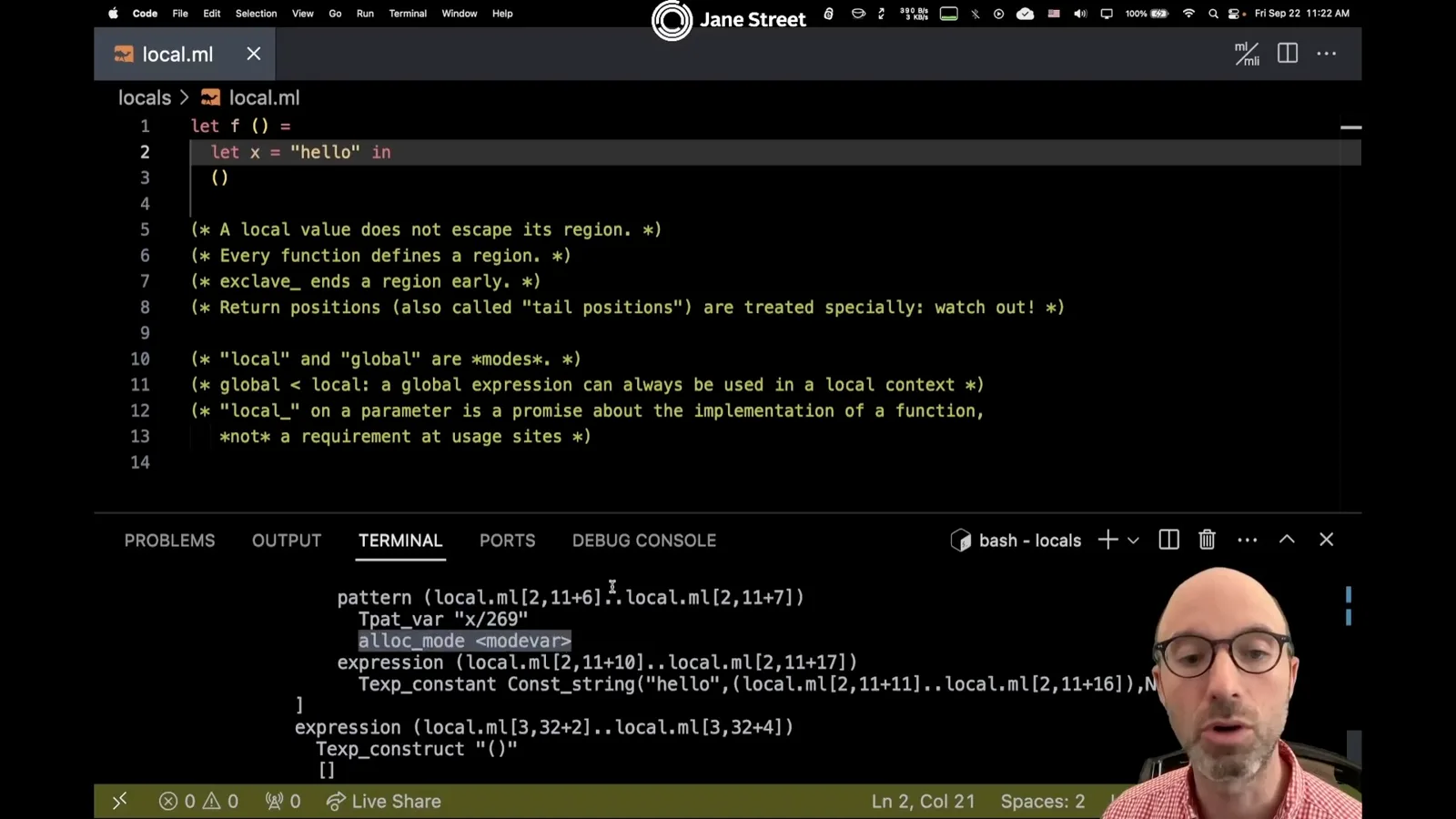Place cursor on line 2 "hello" string
This screenshot has width=1456, height=819.
coord(325,152)
